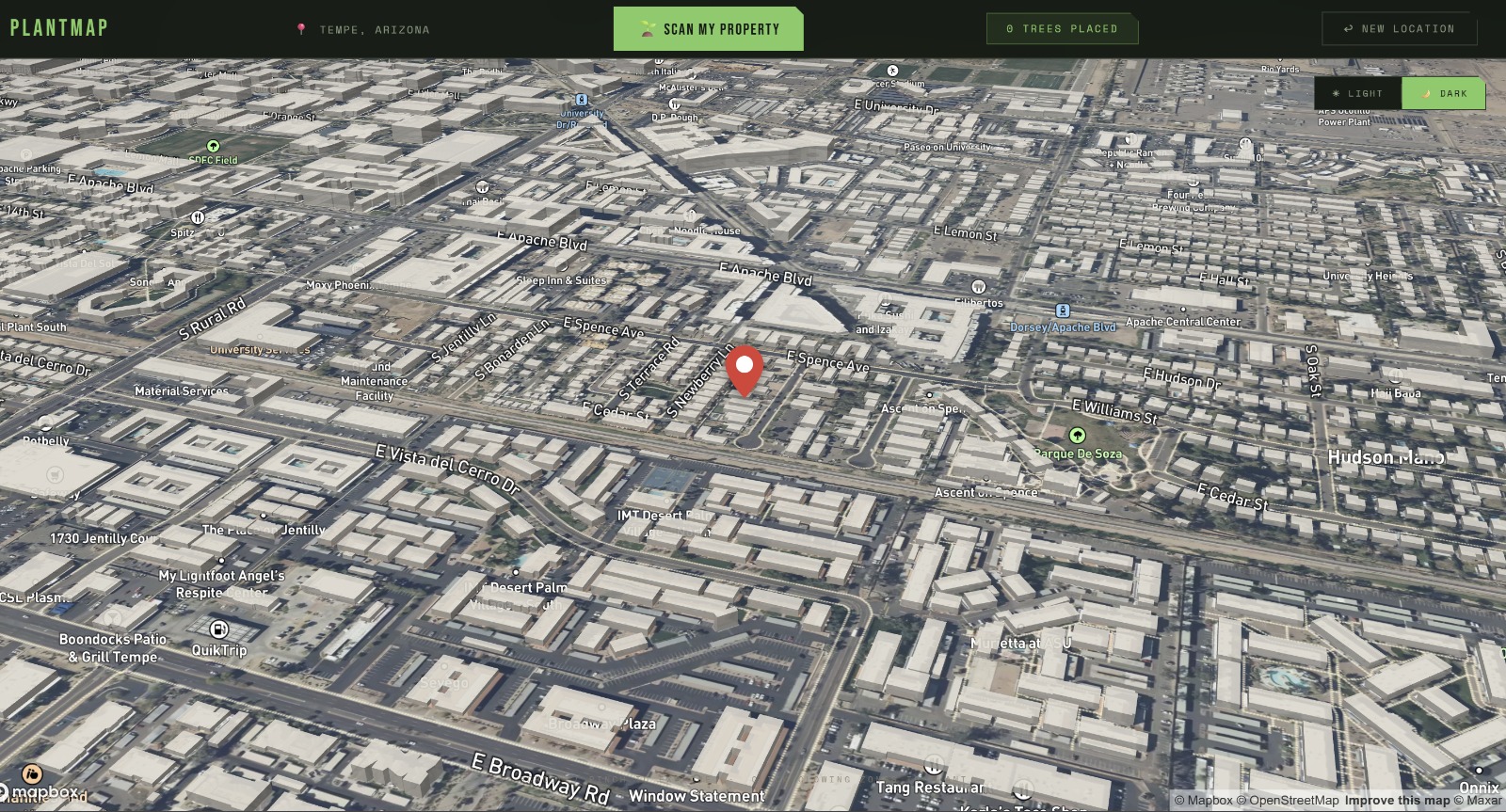Screen dimensions: 1506x812
Task: Click the E Williams St street label
Action: pyautogui.click(x=1115, y=411)
